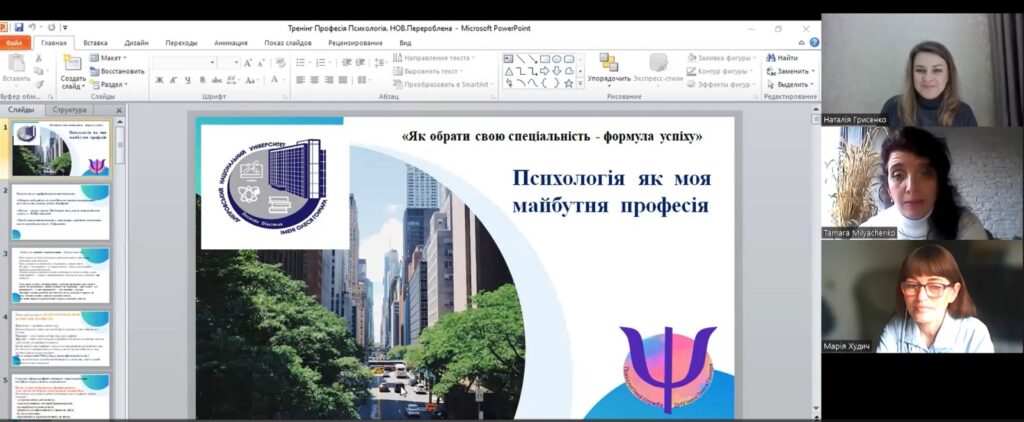This screenshot has width=1024, height=422.
Task: Open the Выделить select dropdown
Action: (790, 84)
